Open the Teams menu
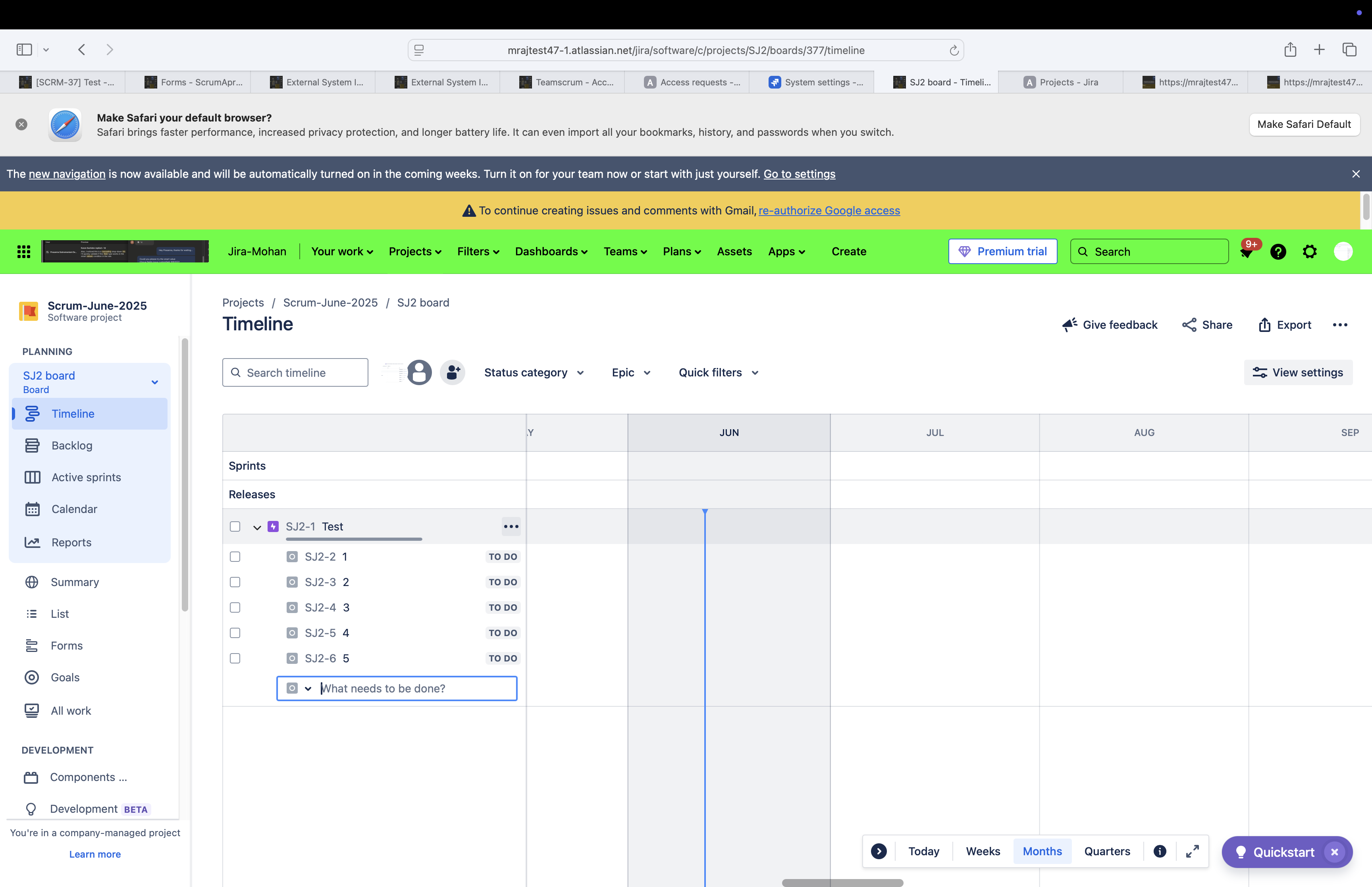The image size is (1372, 887). (x=625, y=252)
